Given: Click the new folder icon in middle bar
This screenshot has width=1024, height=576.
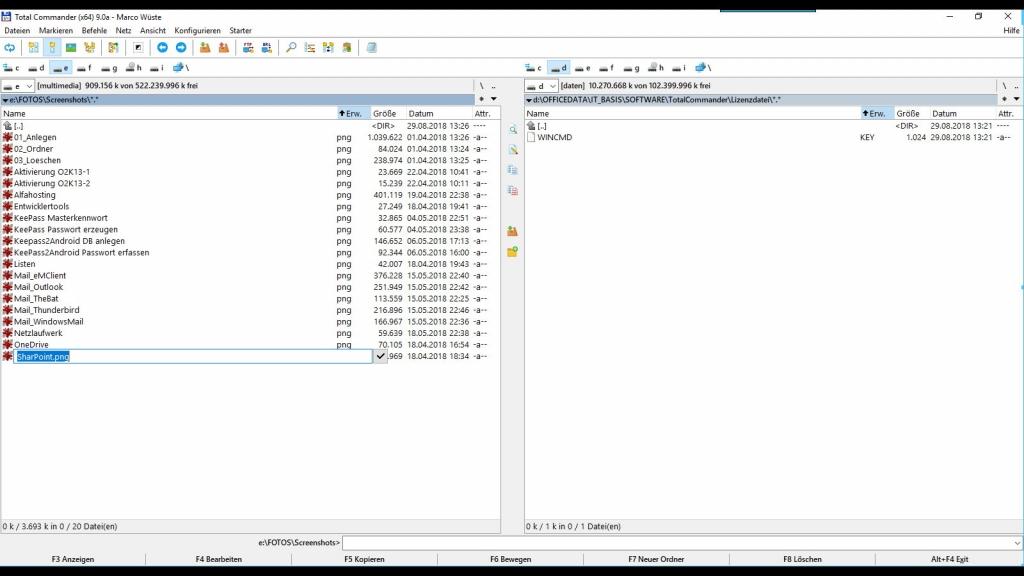Looking at the screenshot, I should tap(512, 251).
